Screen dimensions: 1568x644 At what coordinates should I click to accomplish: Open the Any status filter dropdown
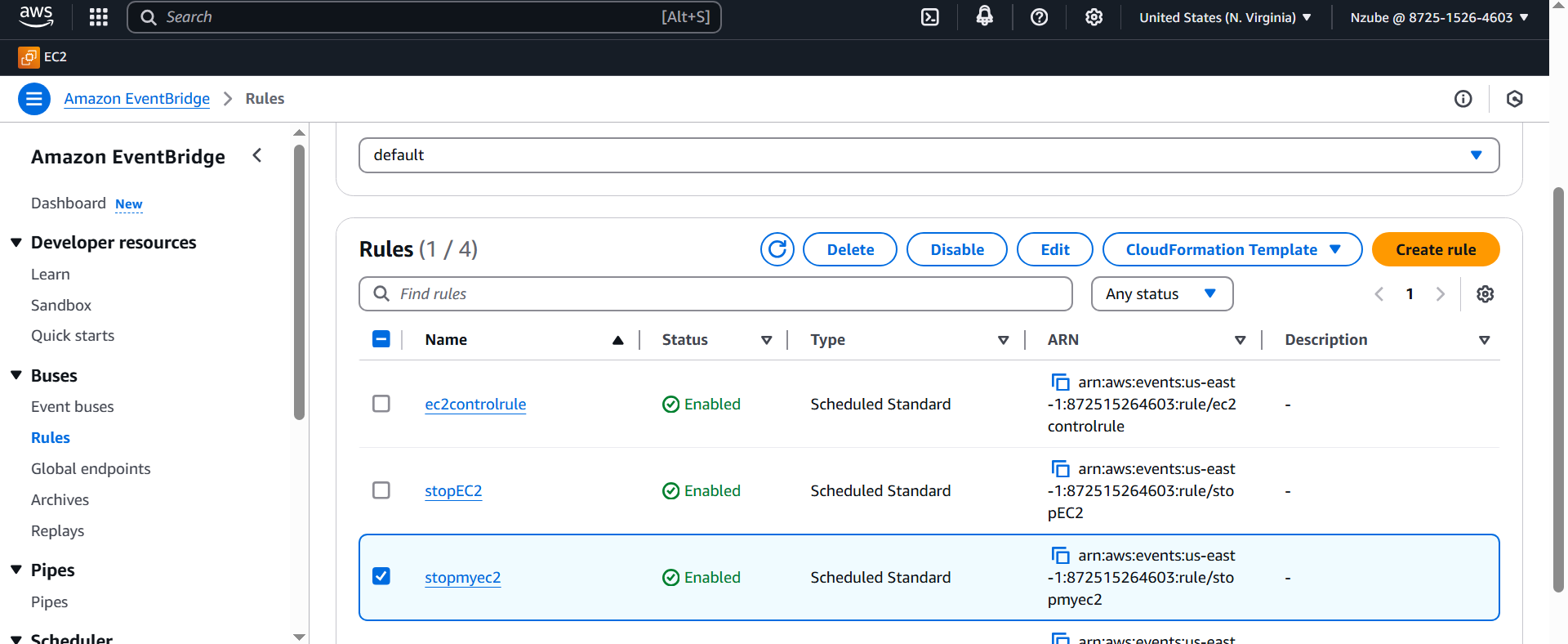tap(1162, 294)
